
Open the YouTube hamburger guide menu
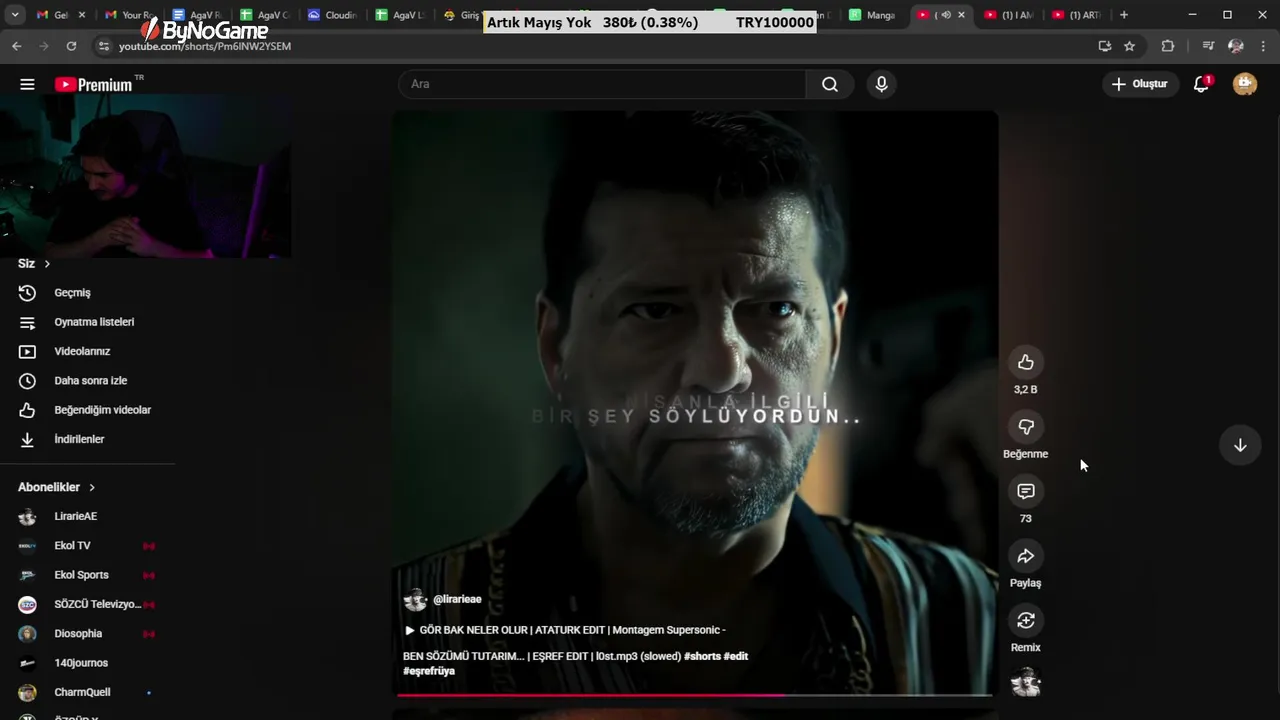tap(27, 85)
